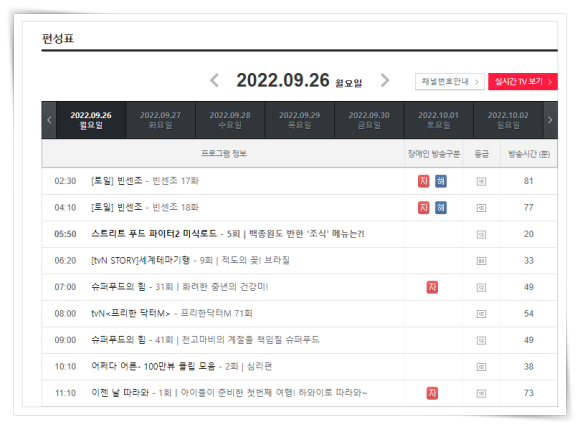
Task: Select the 2022.09.26 월요일 tab
Action: 91,120
